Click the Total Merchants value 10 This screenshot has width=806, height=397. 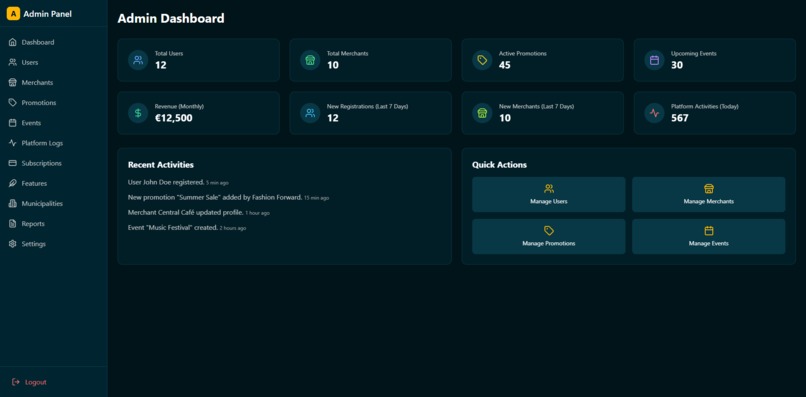coord(333,65)
